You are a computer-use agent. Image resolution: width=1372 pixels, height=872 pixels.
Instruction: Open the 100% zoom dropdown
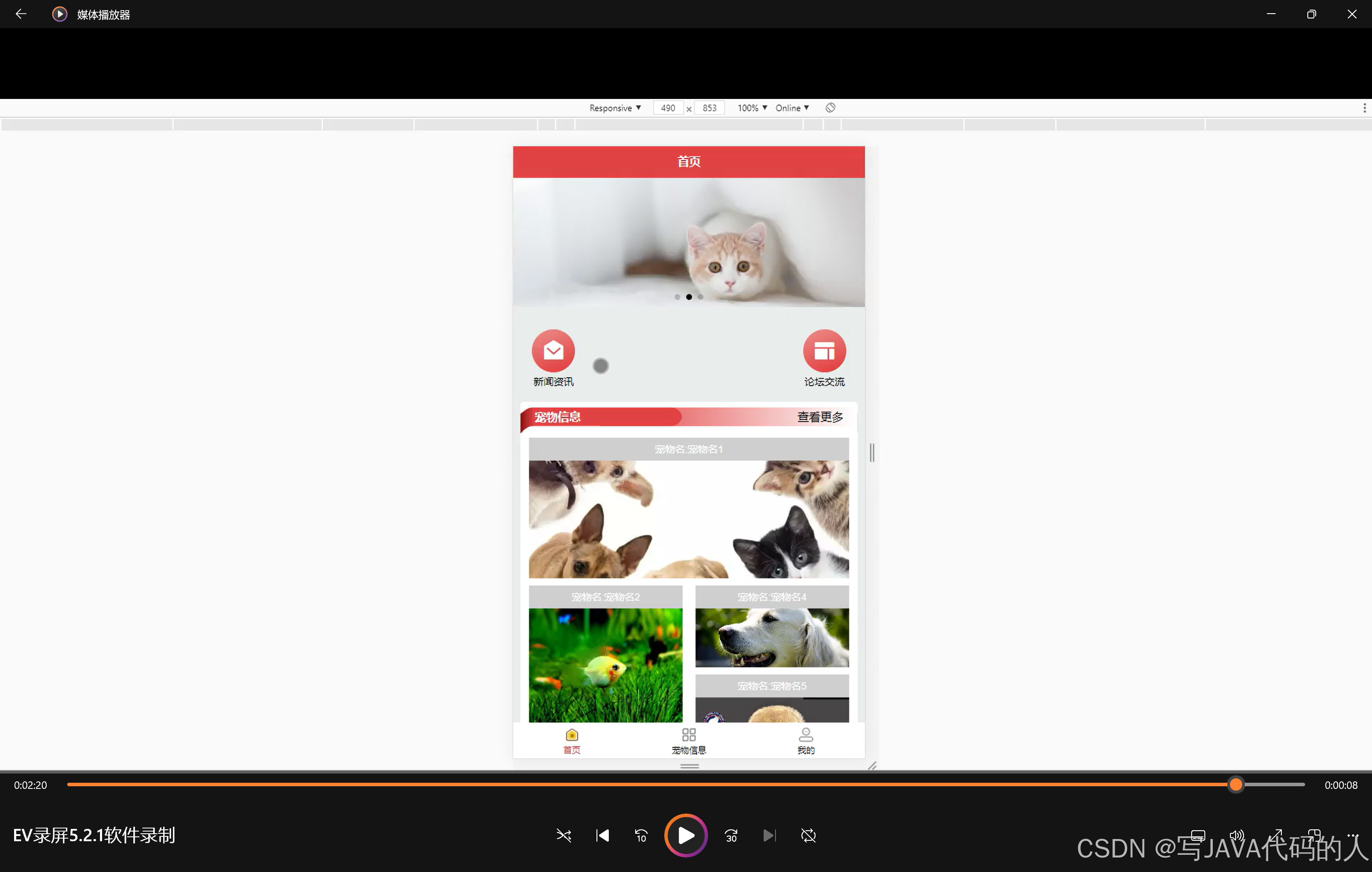752,108
